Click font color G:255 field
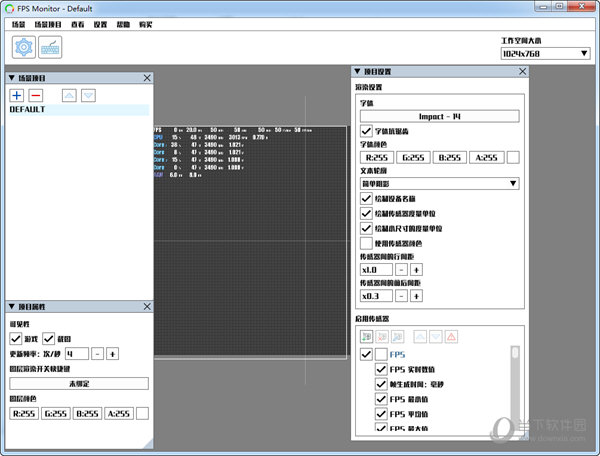The image size is (600, 456). click(413, 157)
